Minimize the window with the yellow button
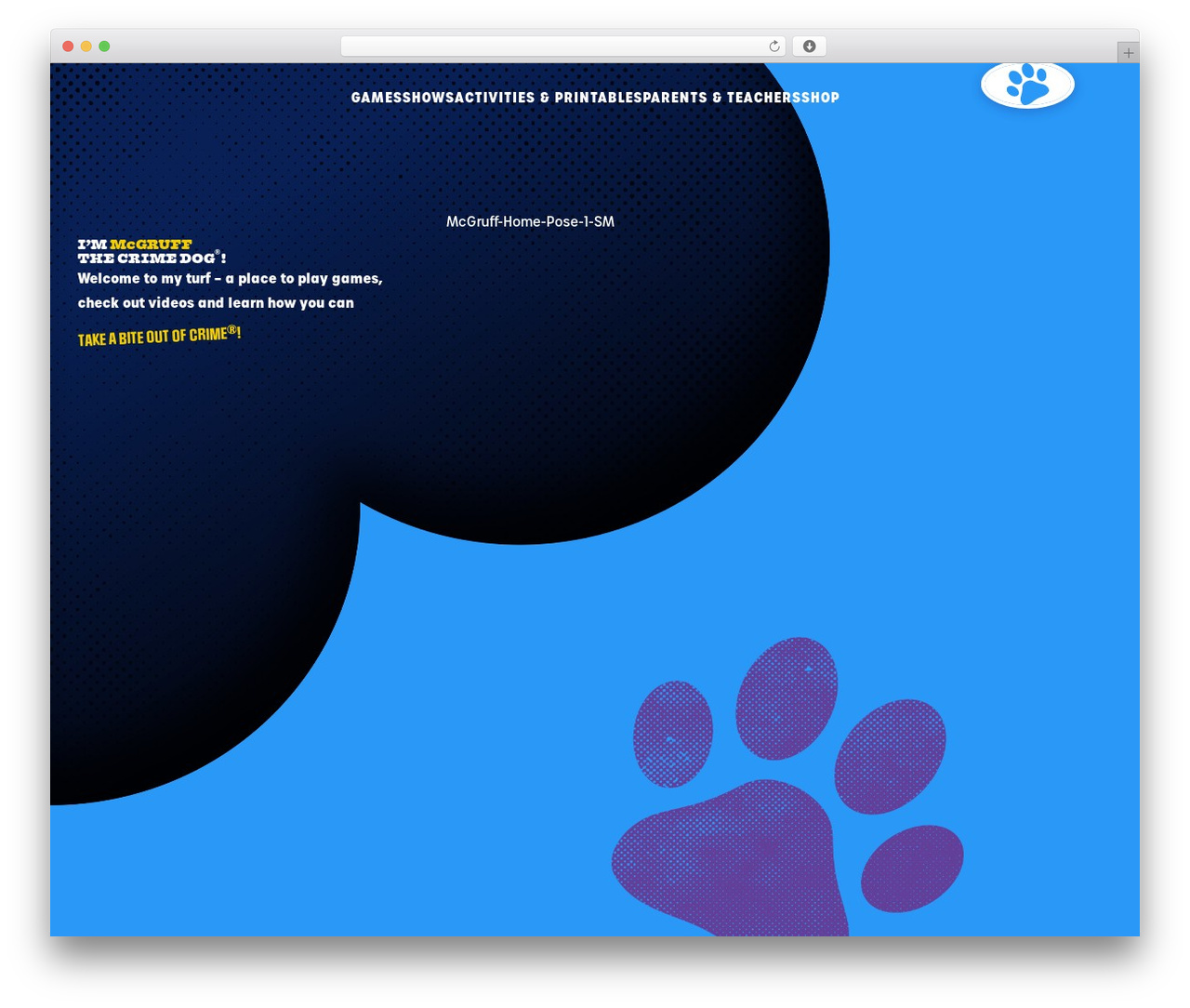 click(86, 46)
